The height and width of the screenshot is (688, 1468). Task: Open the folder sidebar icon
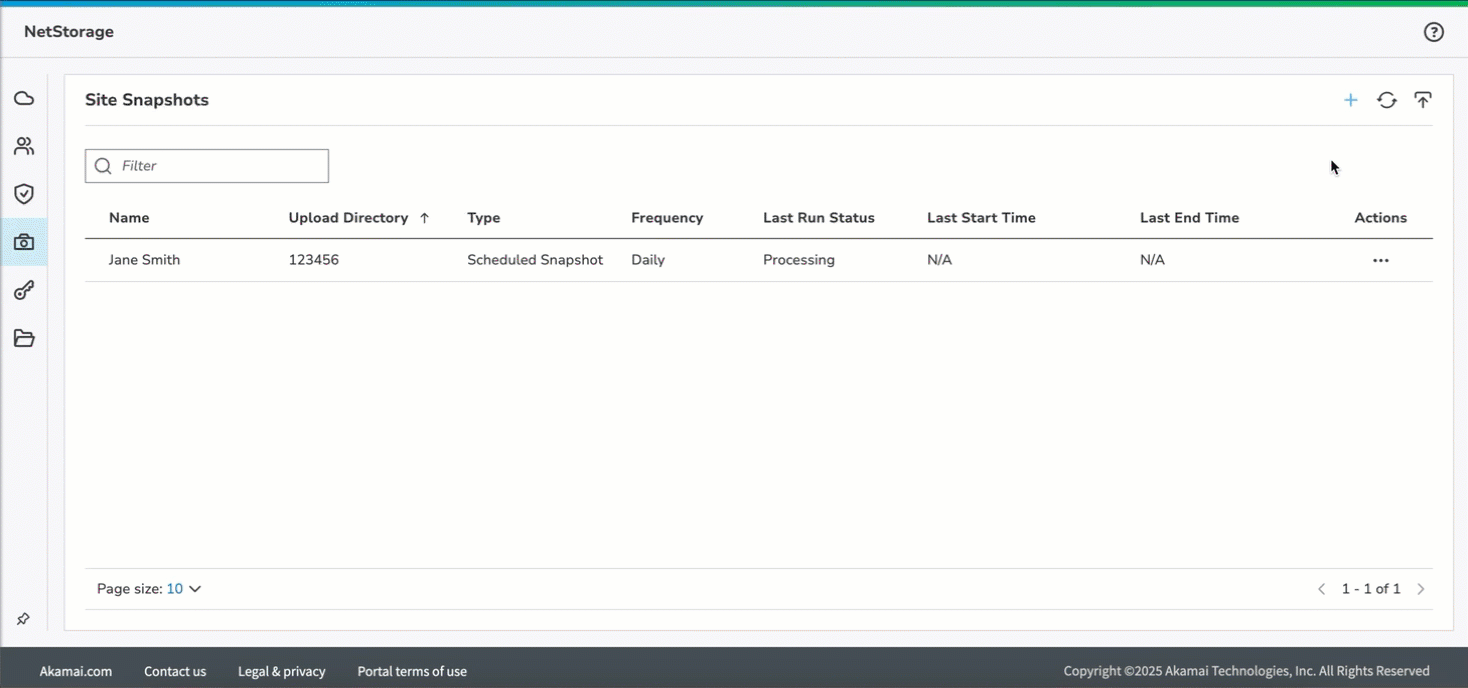[24, 339]
